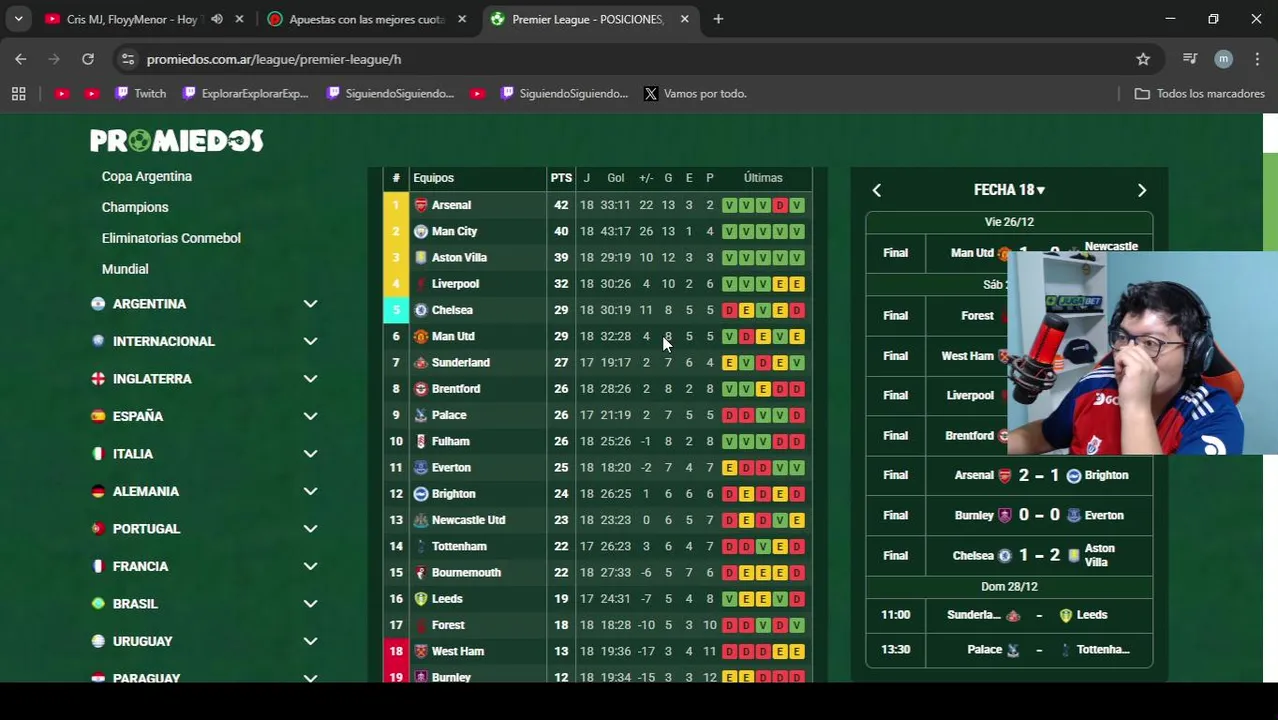Click the Leeds crest in standings
Image resolution: width=1278 pixels, height=720 pixels.
coord(421,599)
